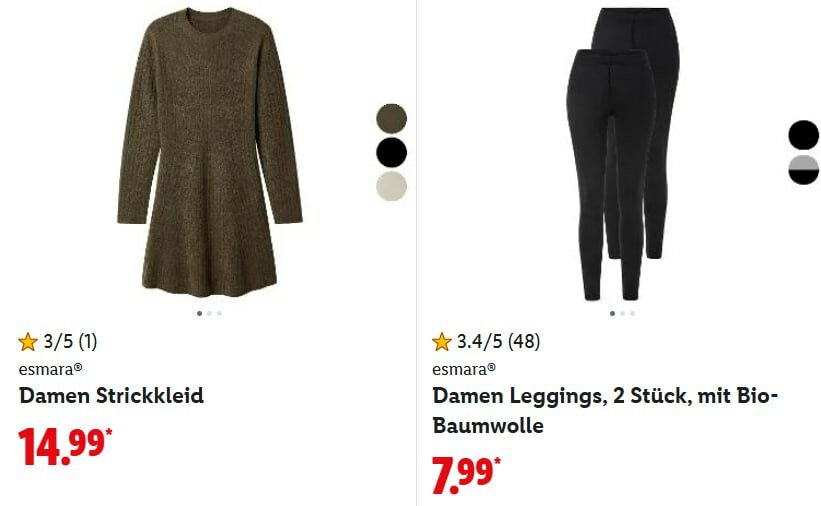The width and height of the screenshot is (821, 506).
Task: Pick the cream beige color swatch for dress
Action: point(391,186)
